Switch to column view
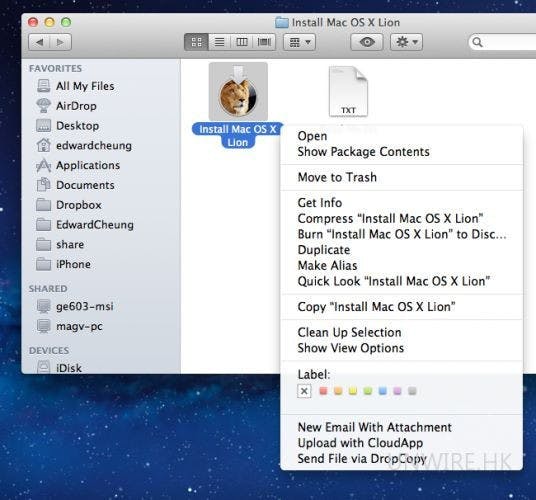 [242, 42]
